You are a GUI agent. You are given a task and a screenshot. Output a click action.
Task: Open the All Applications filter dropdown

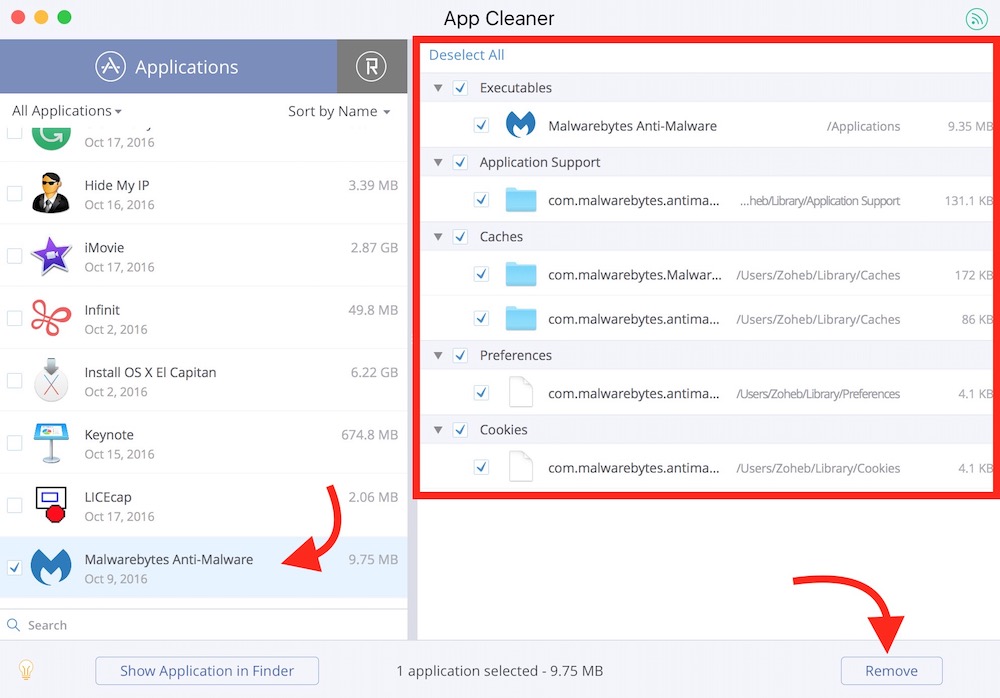click(x=67, y=111)
